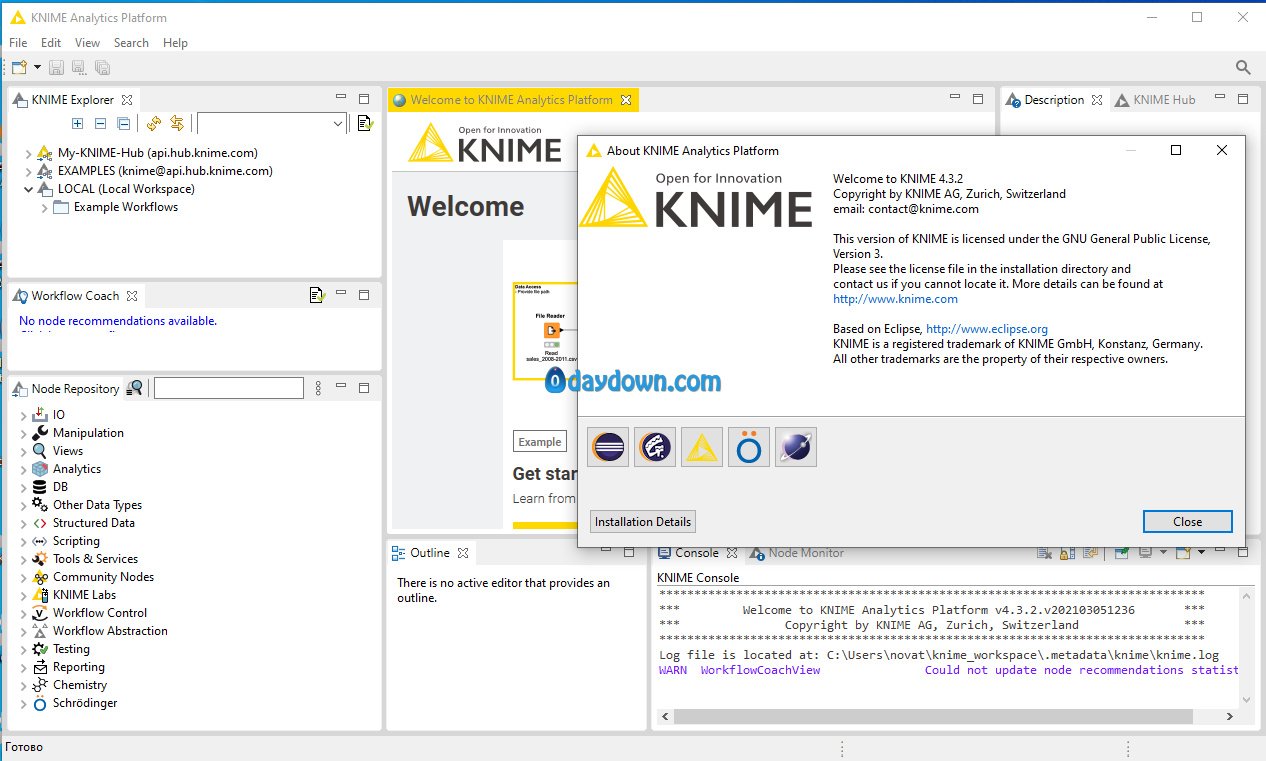This screenshot has height=761, width=1266.
Task: Click the New workflow wizard toolbar icon
Action: (x=19, y=67)
